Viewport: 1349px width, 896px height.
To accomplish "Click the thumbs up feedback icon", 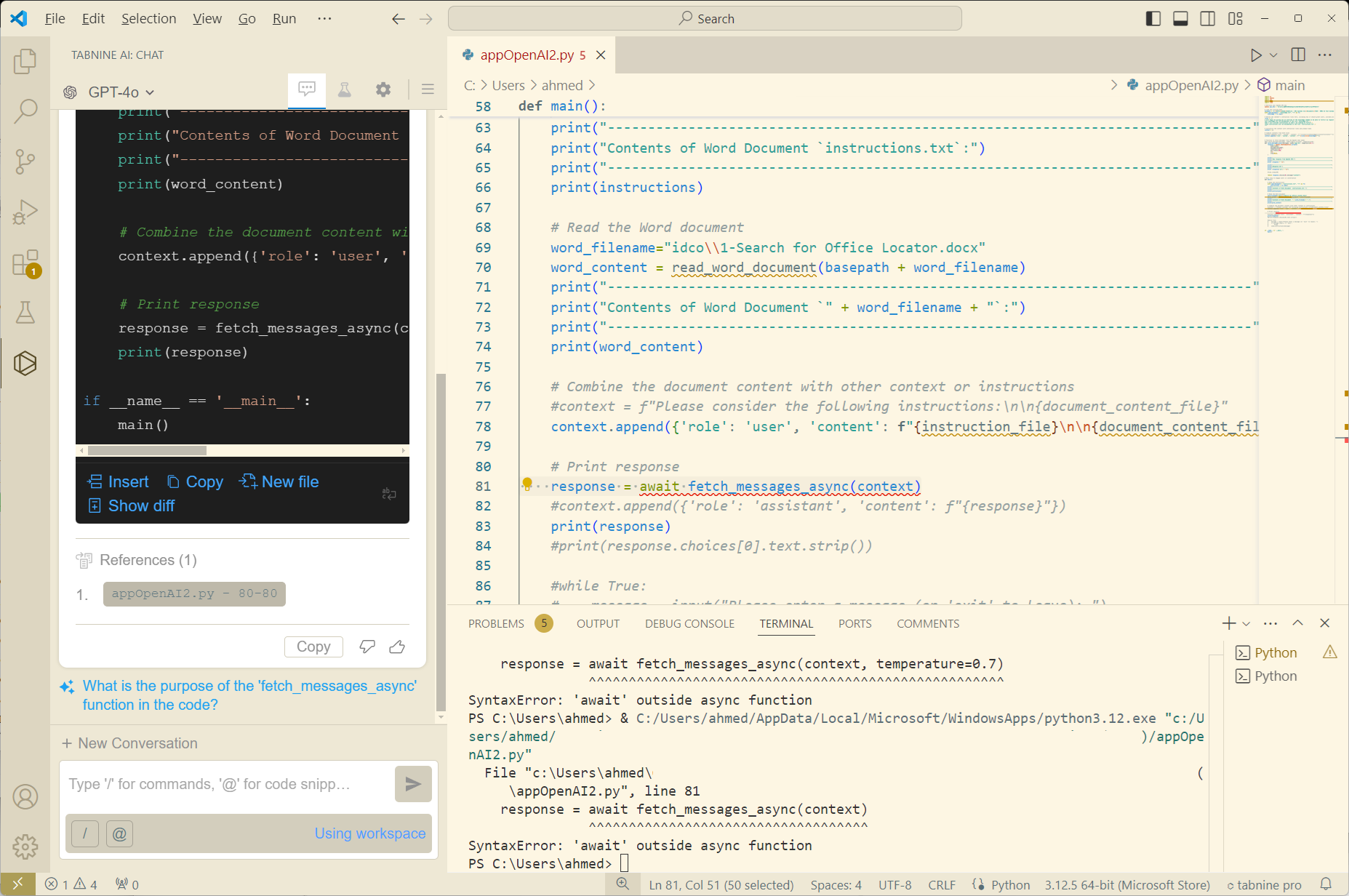I will [397, 647].
